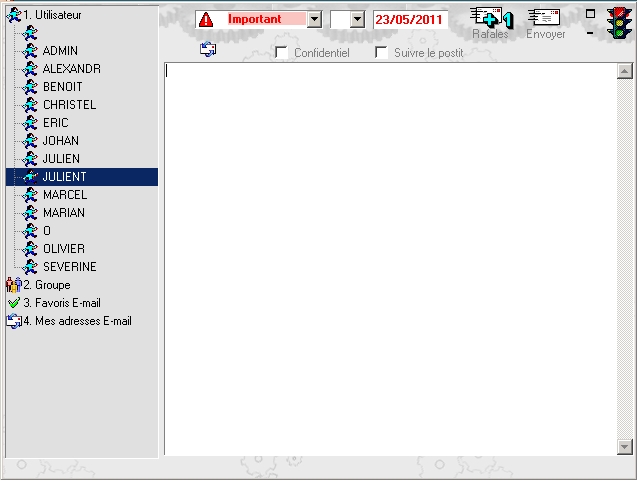Open the small empty combo box dropdown
Screen dimensions: 637x480
[x=358, y=19]
